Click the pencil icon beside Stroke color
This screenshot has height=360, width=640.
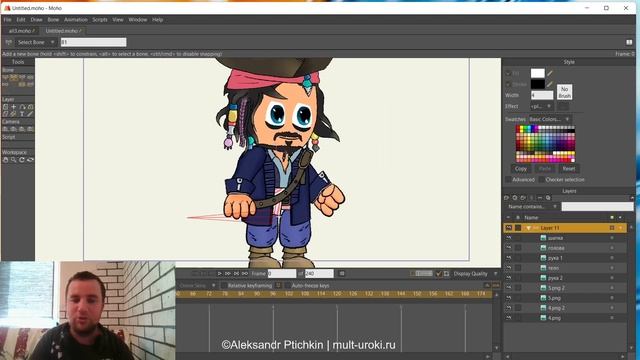coord(550,84)
